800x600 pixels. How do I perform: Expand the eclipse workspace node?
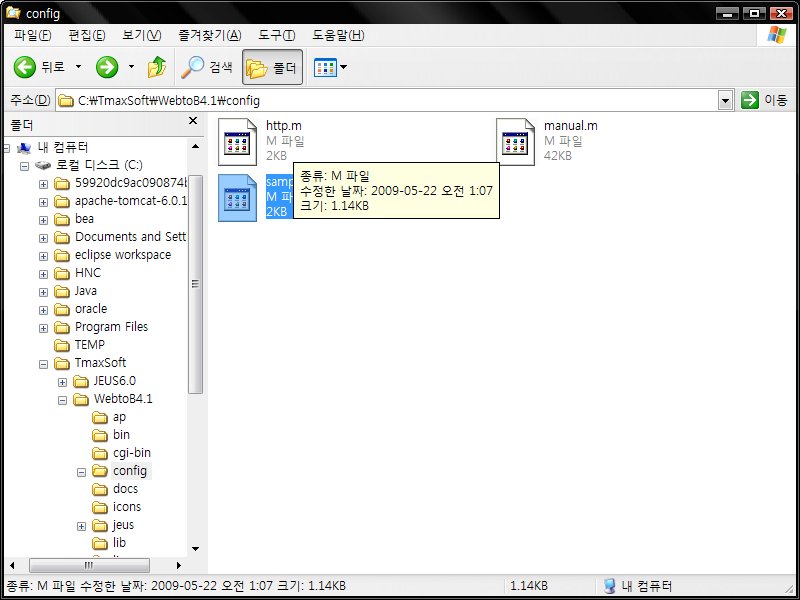click(x=43, y=256)
